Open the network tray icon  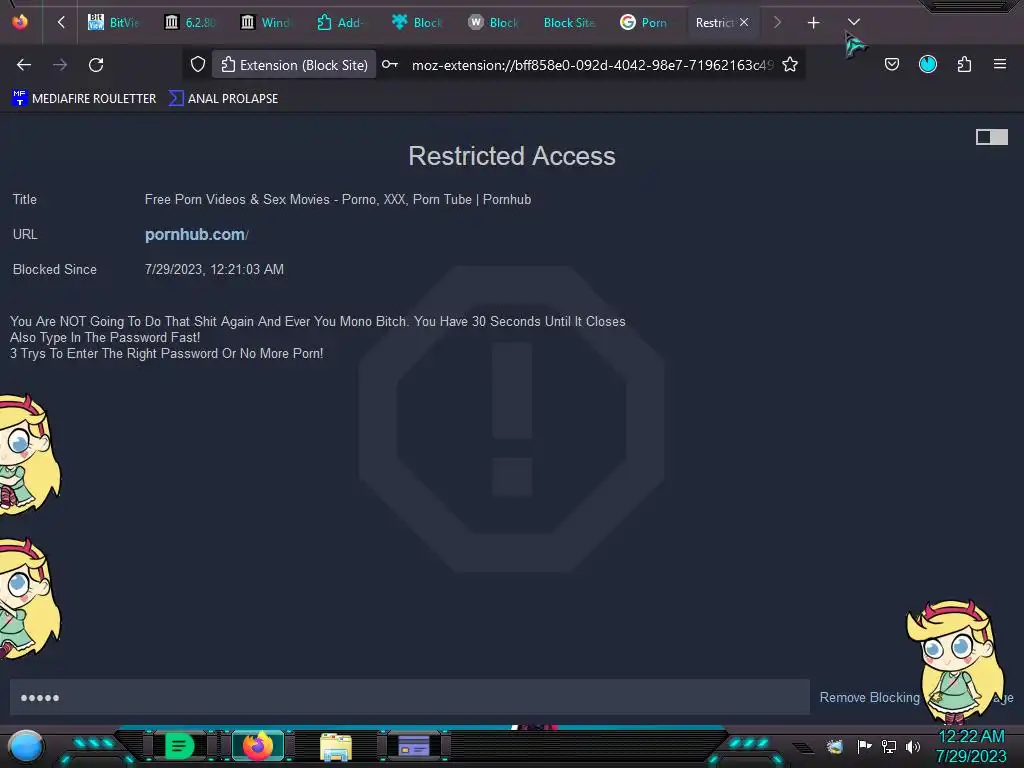[x=889, y=746]
